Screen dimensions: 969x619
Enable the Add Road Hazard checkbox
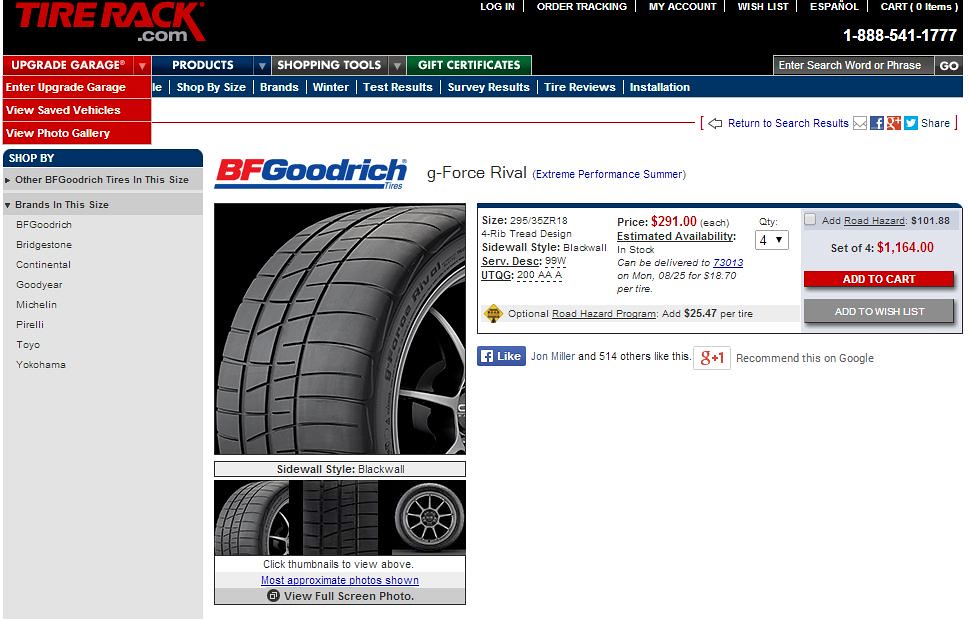tap(810, 219)
